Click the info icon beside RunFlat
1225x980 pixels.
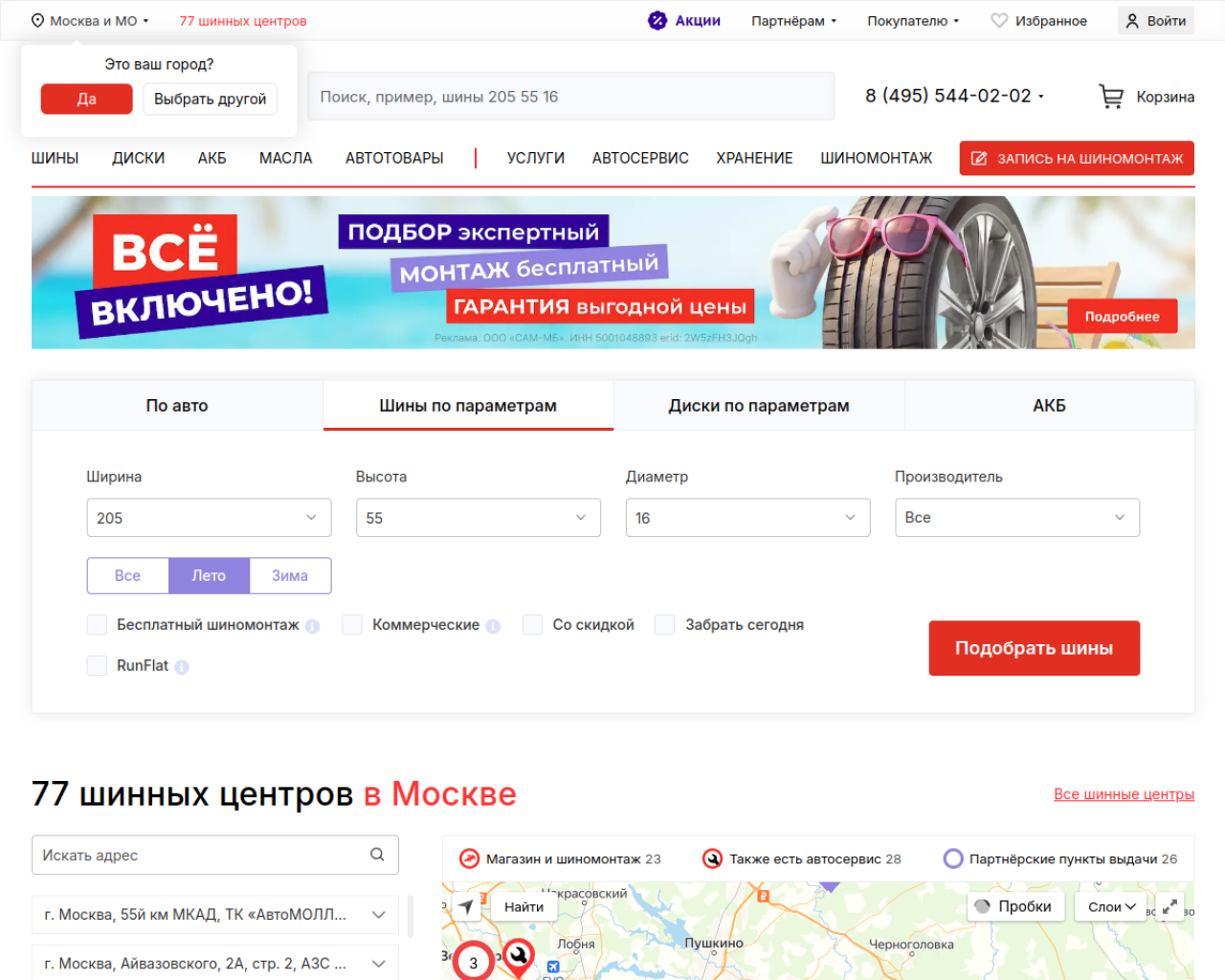coord(182,667)
